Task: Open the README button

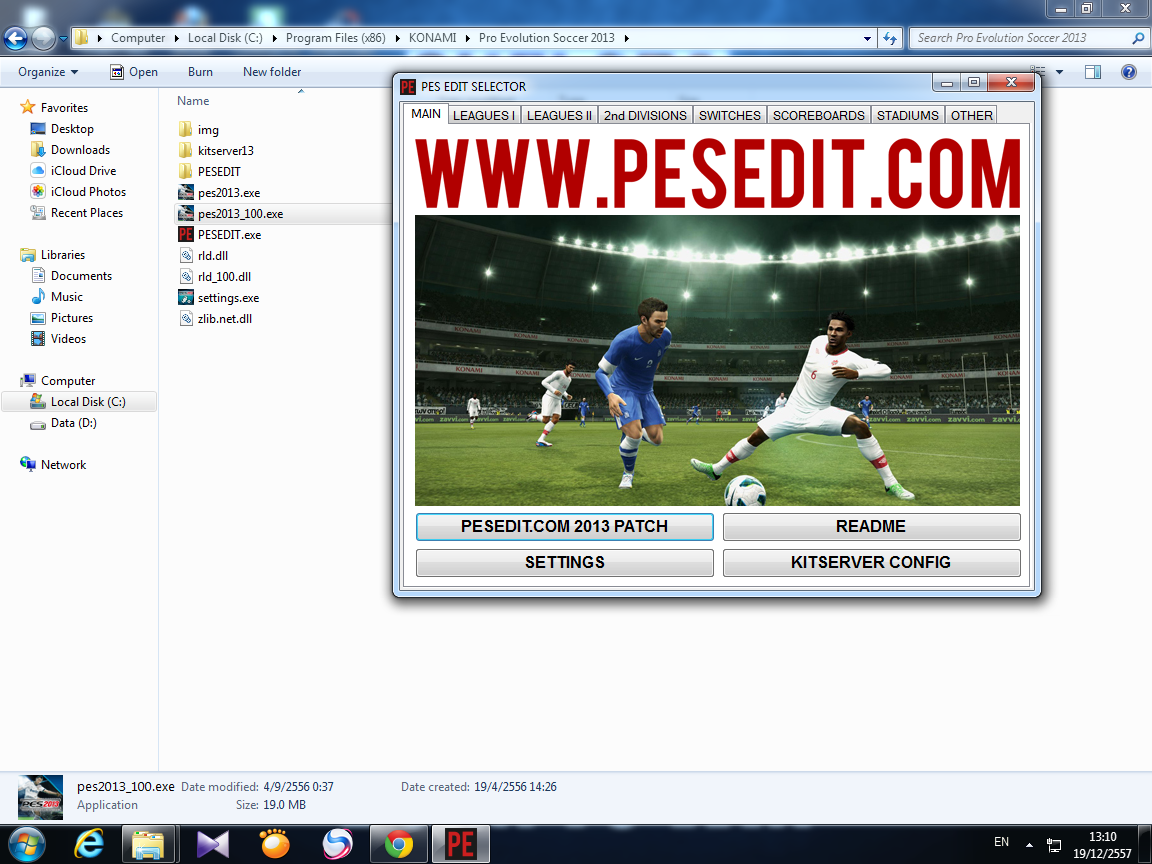Action: [871, 527]
